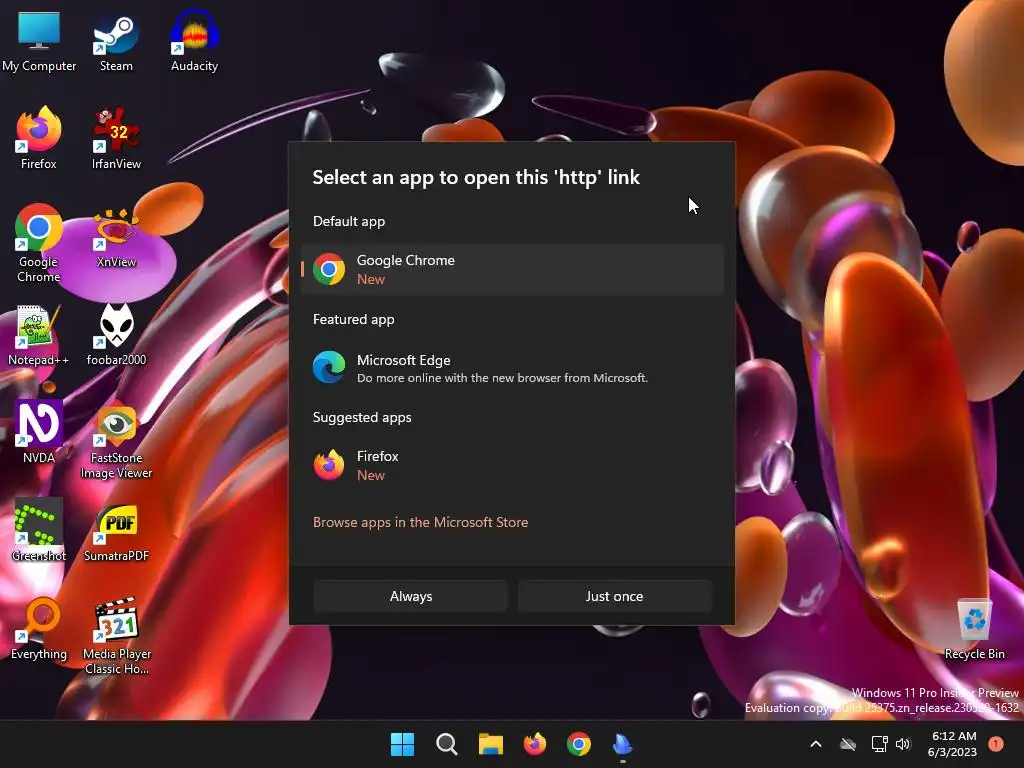Image resolution: width=1024 pixels, height=768 pixels.
Task: Launch Firefox from the taskbar
Action: tap(535, 744)
